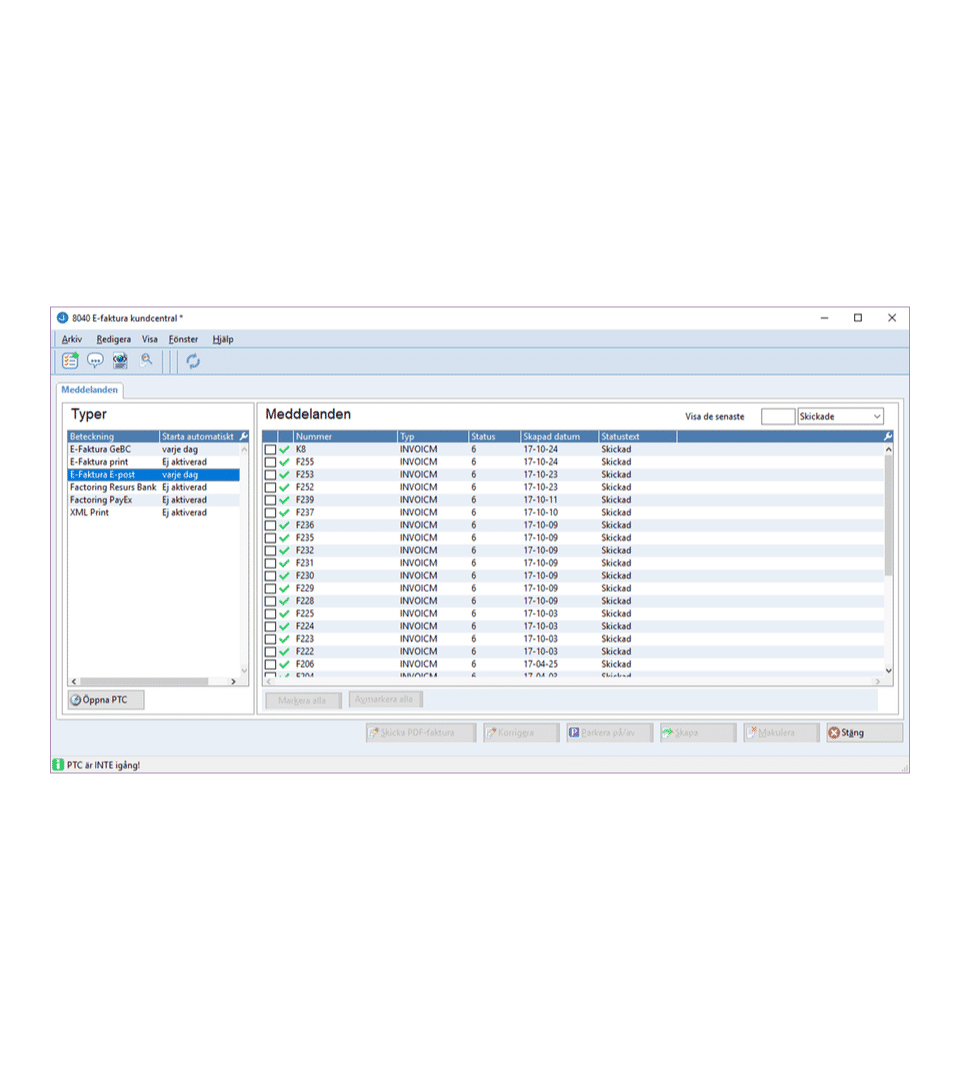Click the Korrigera button
Image resolution: width=960 pixels, height=1080 pixels.
pyautogui.click(x=521, y=732)
